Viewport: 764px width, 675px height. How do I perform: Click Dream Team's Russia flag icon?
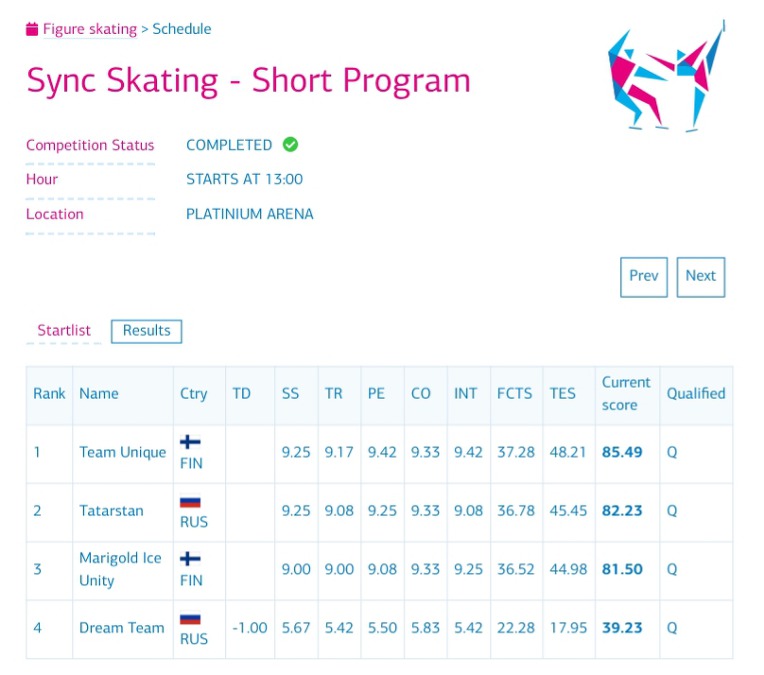pos(190,619)
